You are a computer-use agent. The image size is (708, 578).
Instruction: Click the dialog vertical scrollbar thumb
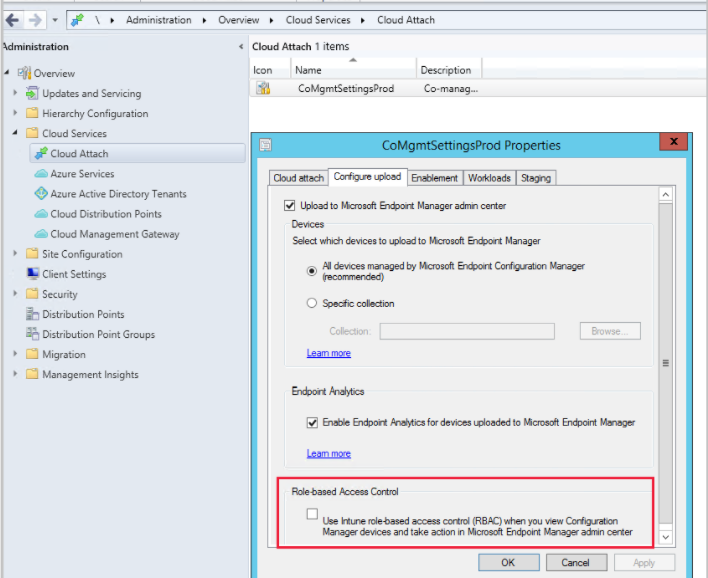tap(666, 363)
